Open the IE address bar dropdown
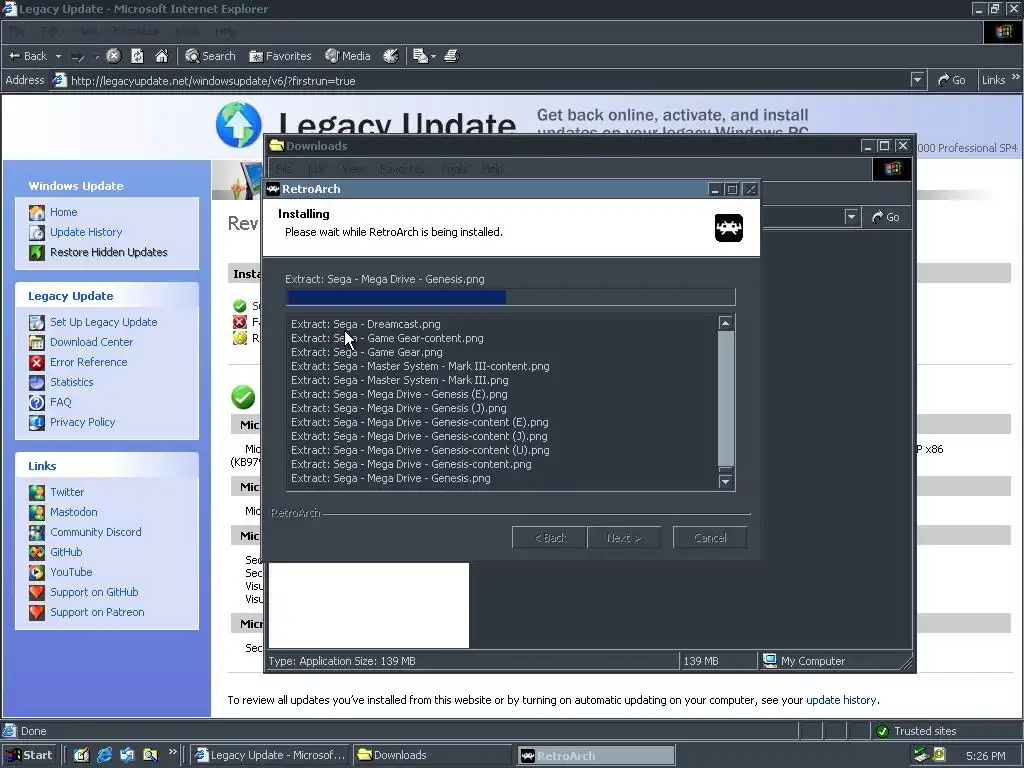Viewport: 1024px width, 768px height. coord(918,80)
